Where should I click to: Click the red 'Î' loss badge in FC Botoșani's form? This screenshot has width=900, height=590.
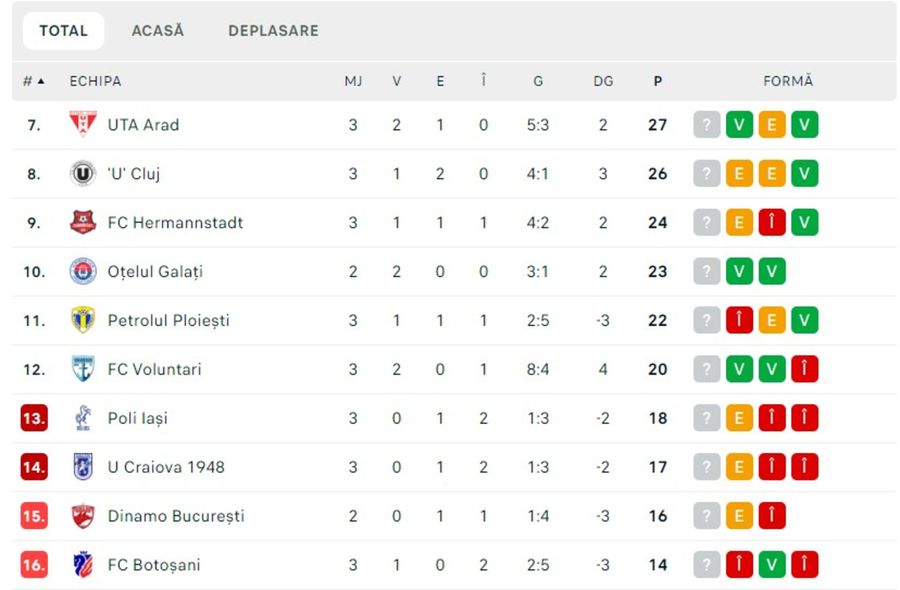pyautogui.click(x=739, y=564)
